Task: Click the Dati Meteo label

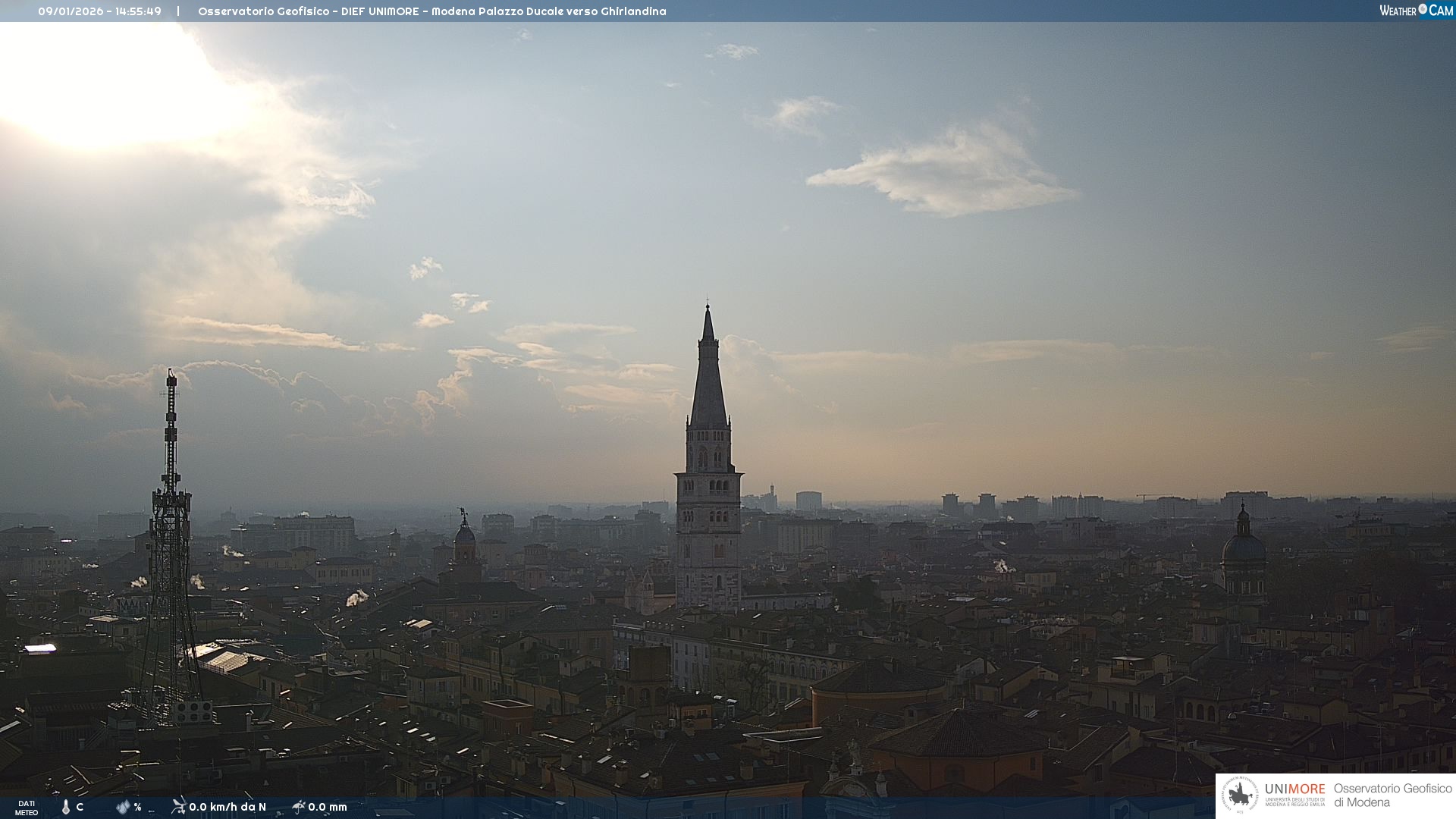Action: coord(27,808)
